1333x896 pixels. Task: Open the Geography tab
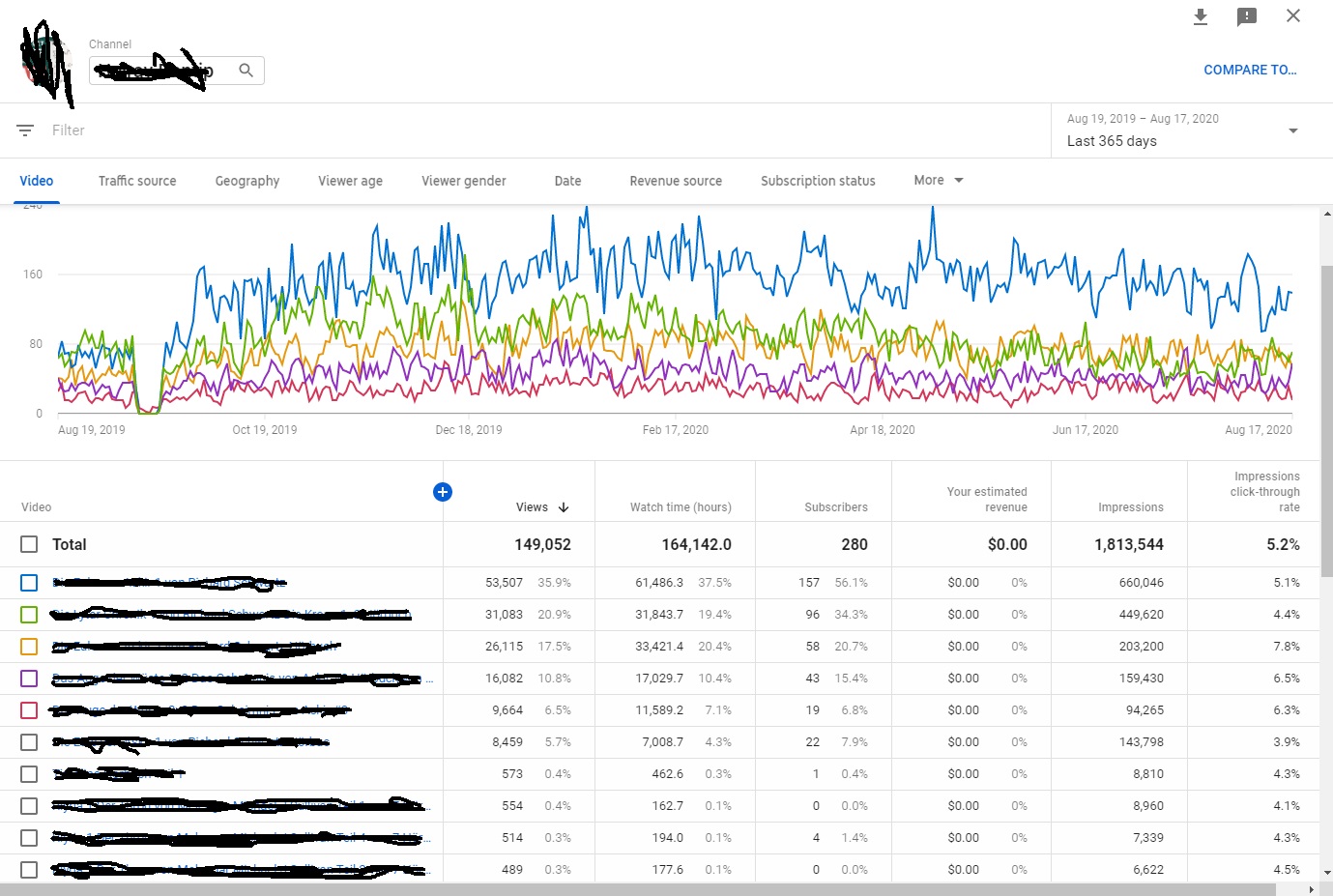pyautogui.click(x=247, y=181)
